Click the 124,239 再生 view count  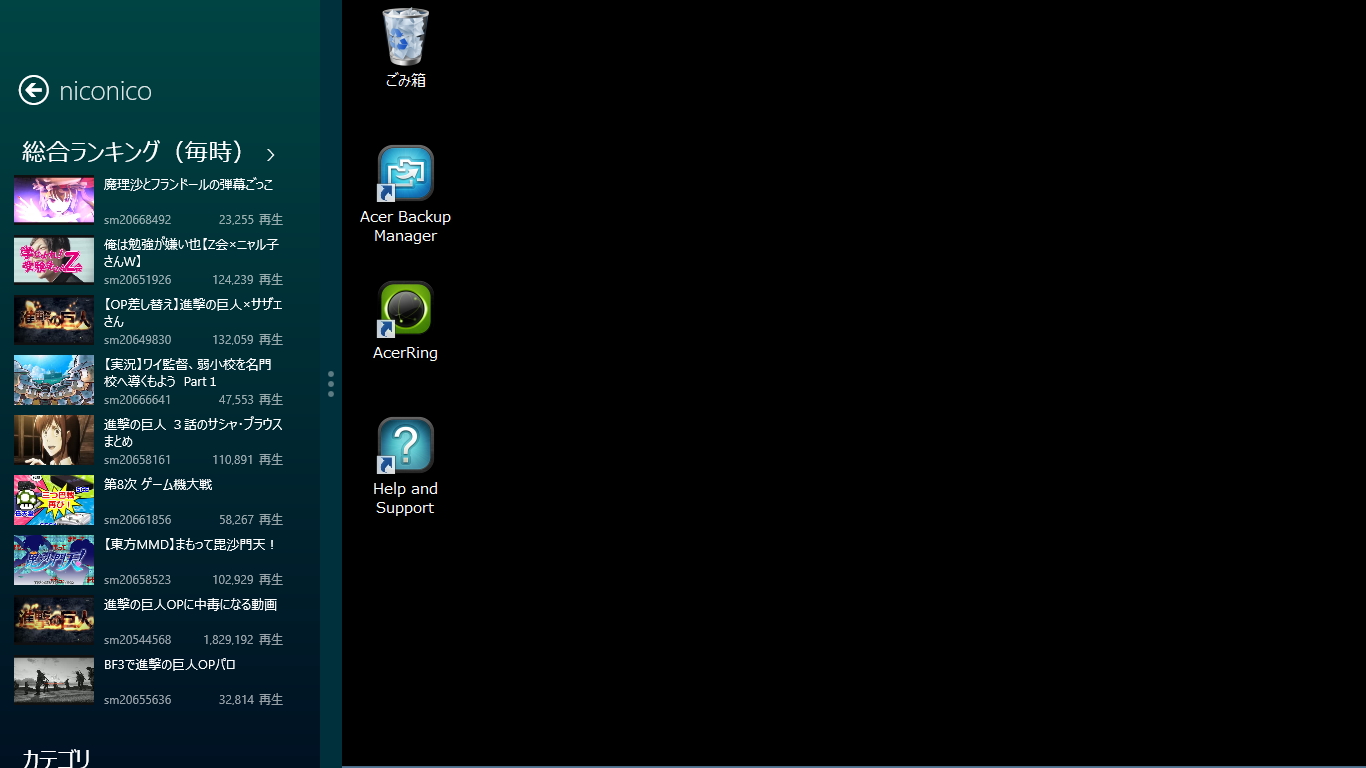tap(248, 280)
